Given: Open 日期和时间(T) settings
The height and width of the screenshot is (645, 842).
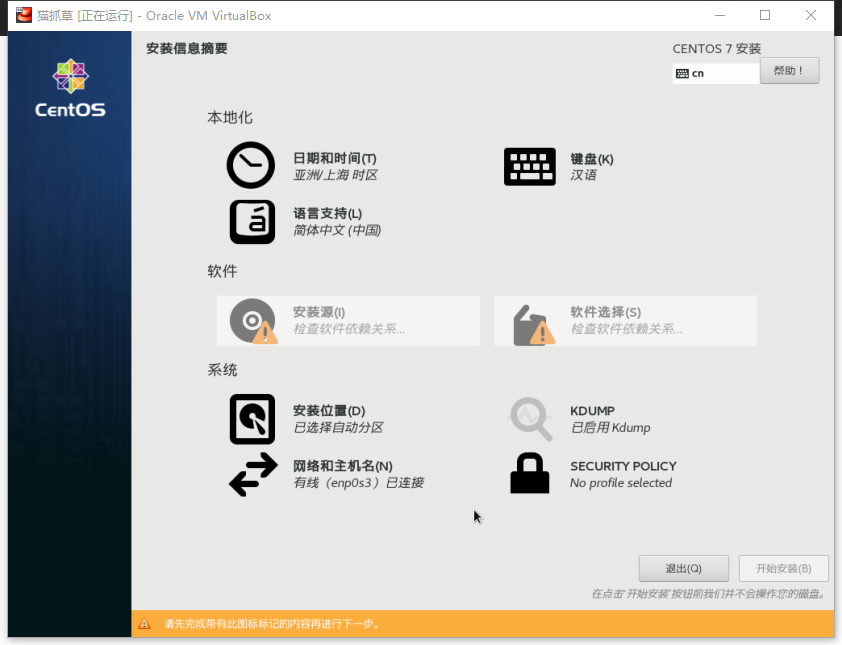Looking at the screenshot, I should click(x=335, y=158).
